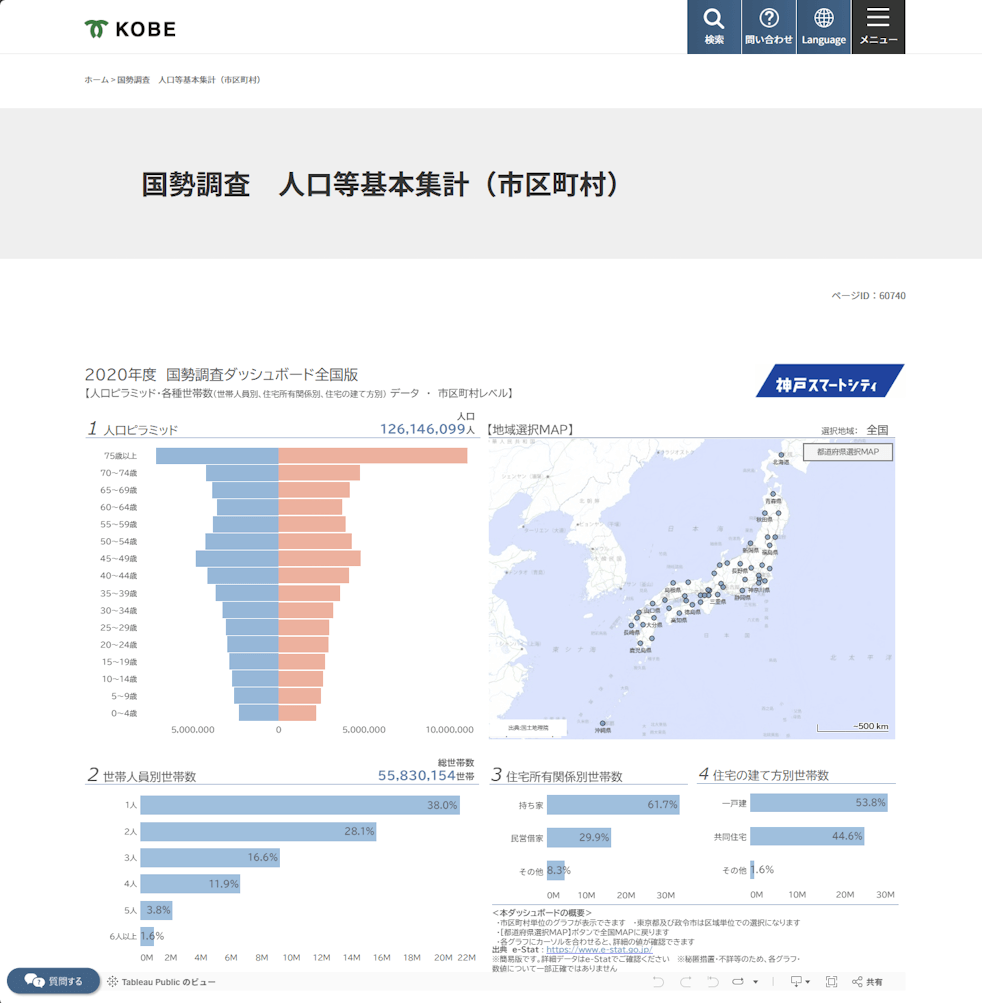Viewport: 982px width, 1003px height.
Task: Open Tableau Public のビュー link
Action: click(x=161, y=982)
